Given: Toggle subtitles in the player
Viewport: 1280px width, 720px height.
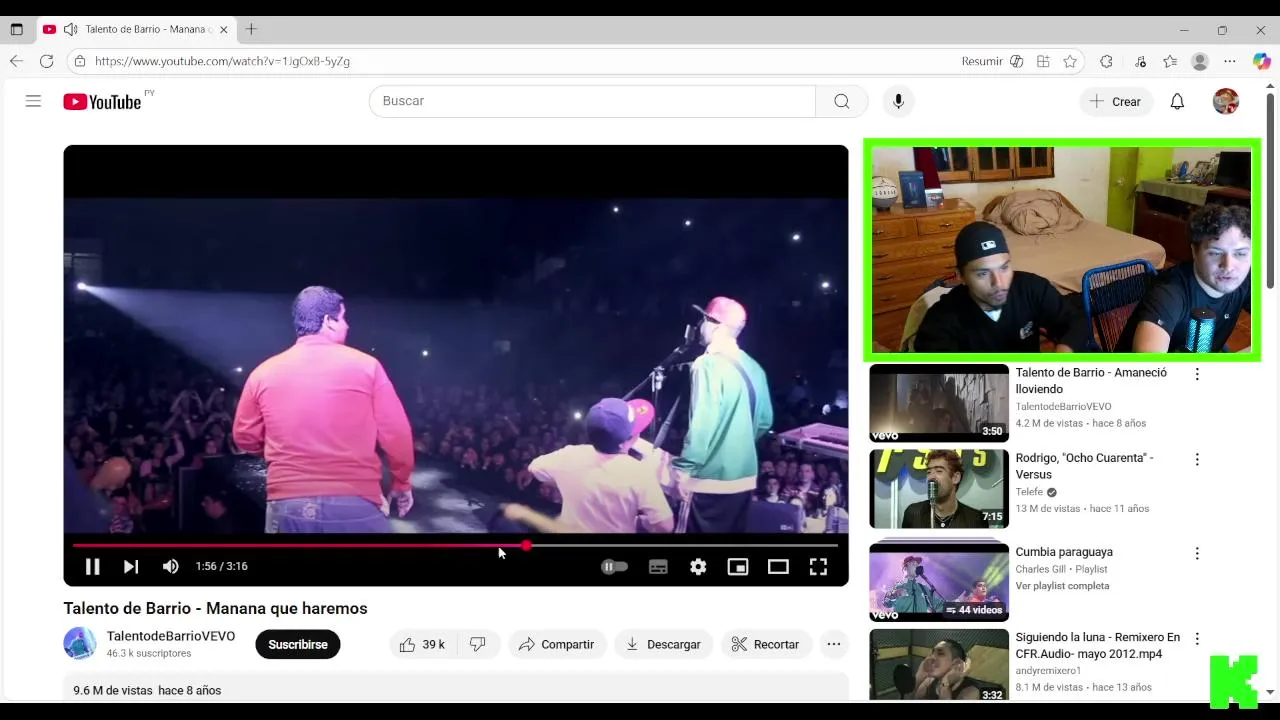Looking at the screenshot, I should tap(658, 567).
